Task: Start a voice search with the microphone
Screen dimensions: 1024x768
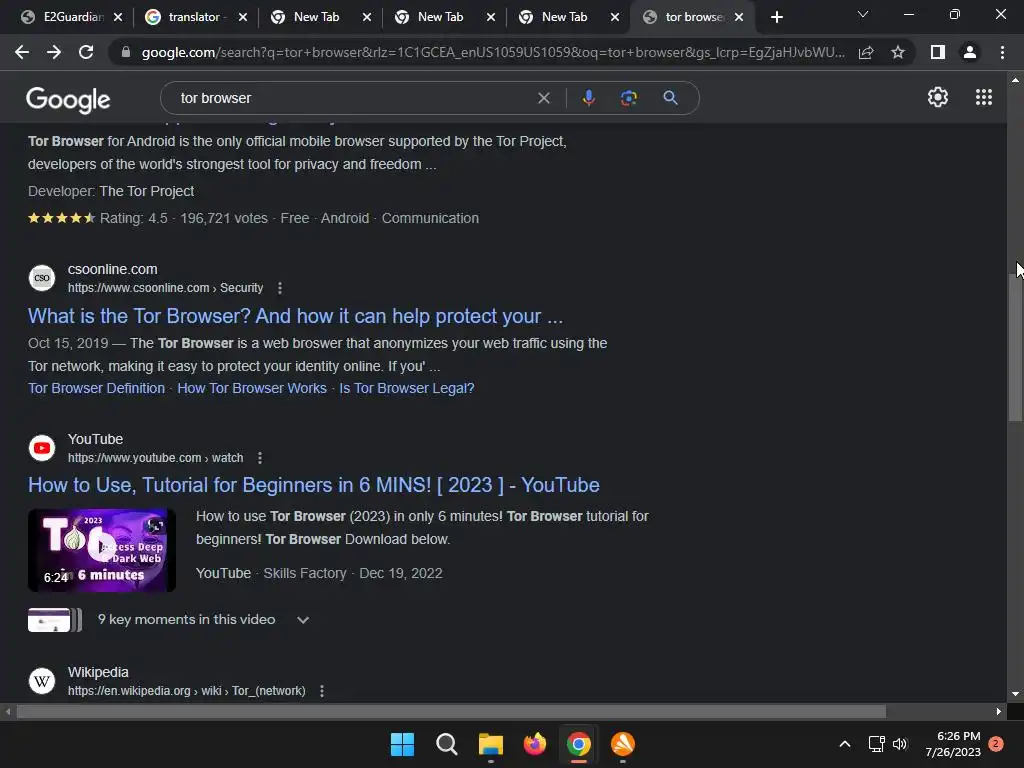Action: 588,98
